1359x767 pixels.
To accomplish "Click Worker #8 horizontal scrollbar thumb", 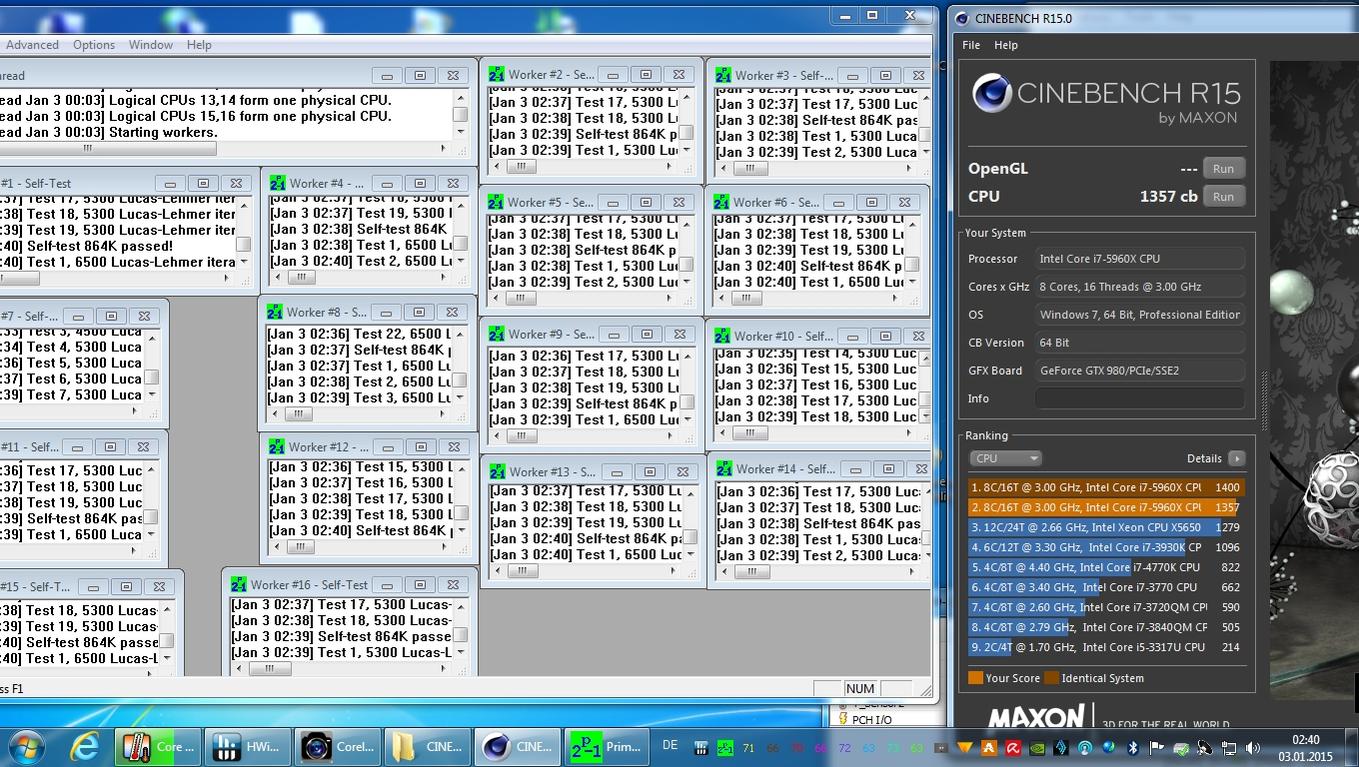I will (x=298, y=413).
